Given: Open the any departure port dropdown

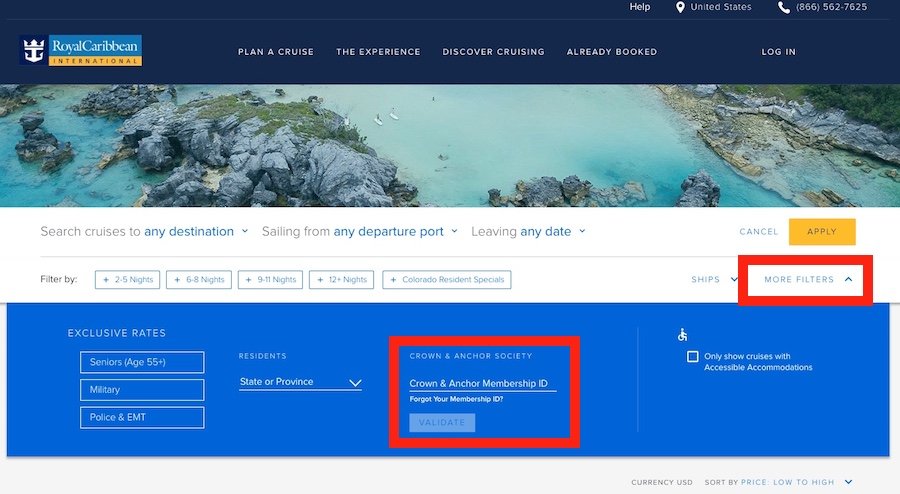Looking at the screenshot, I should point(395,231).
